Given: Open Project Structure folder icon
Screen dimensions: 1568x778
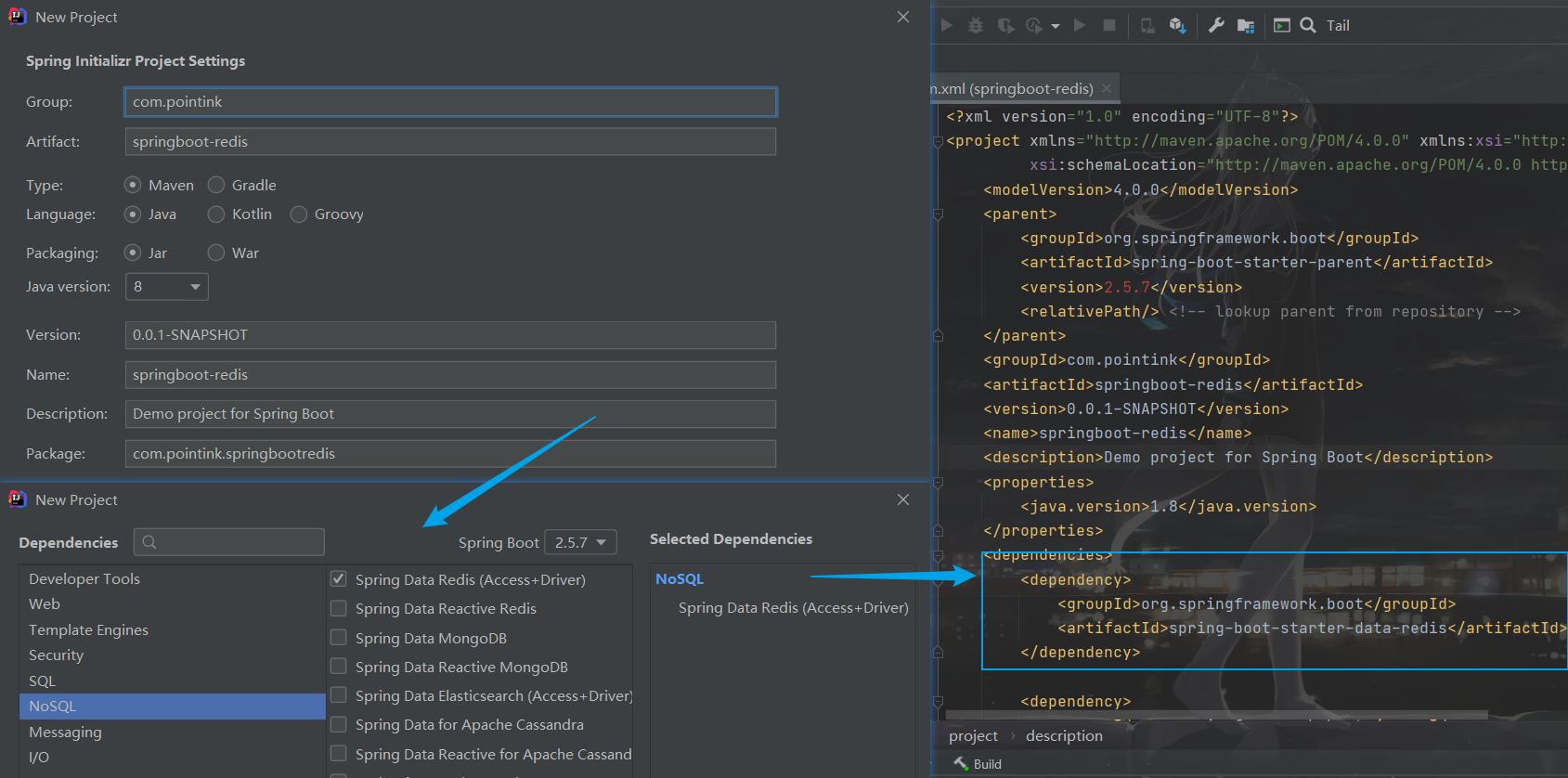Looking at the screenshot, I should (1246, 25).
